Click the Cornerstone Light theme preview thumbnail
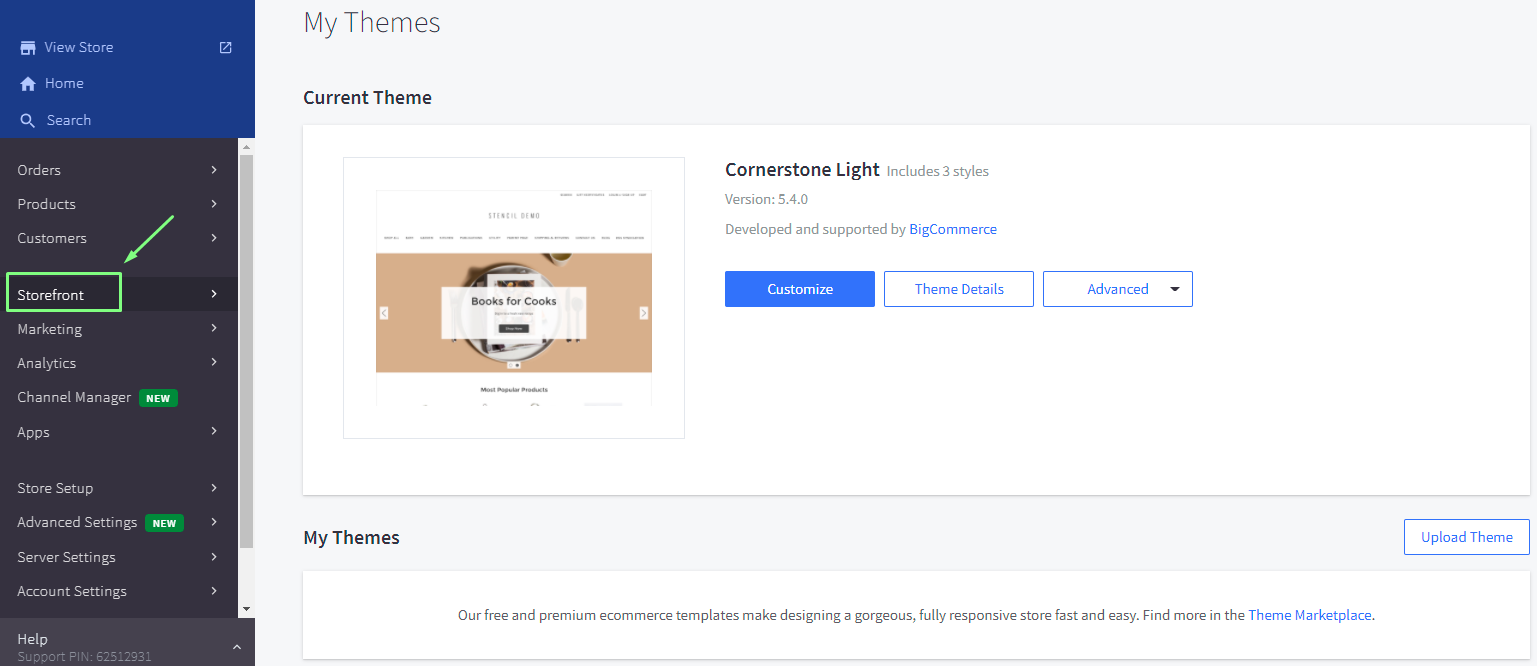1537x666 pixels. (x=513, y=297)
